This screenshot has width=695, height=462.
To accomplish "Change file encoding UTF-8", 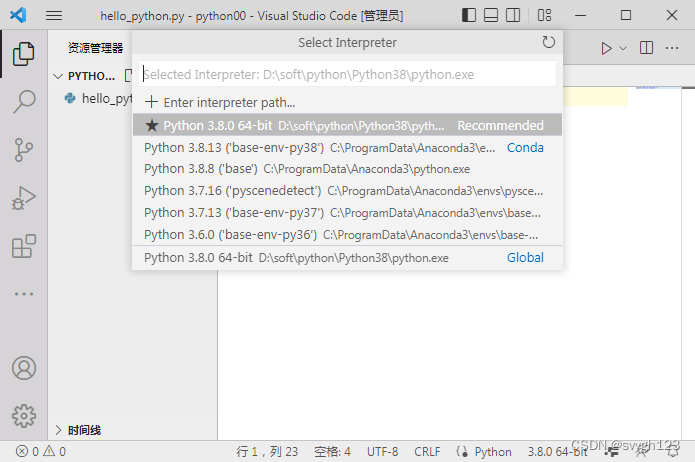I will click(x=382, y=451).
